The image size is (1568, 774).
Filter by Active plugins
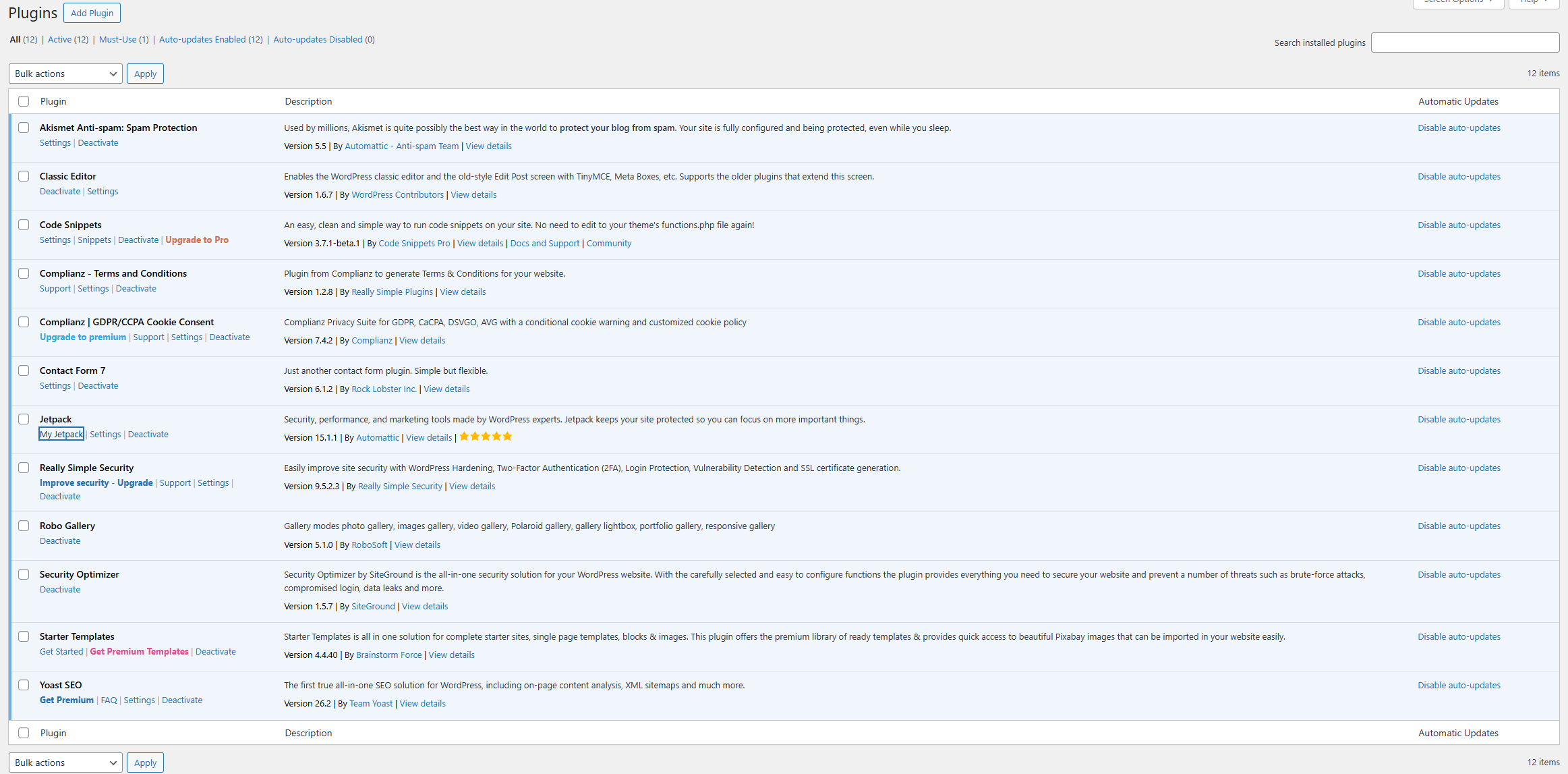[x=67, y=40]
